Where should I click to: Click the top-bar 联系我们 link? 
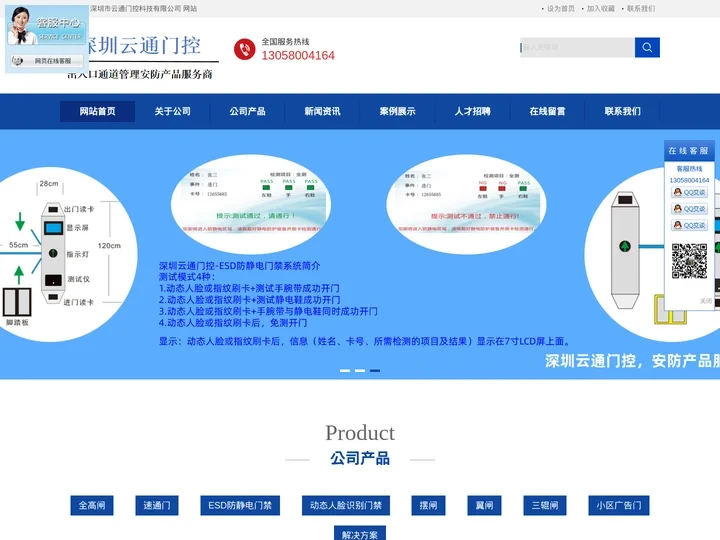coord(641,9)
